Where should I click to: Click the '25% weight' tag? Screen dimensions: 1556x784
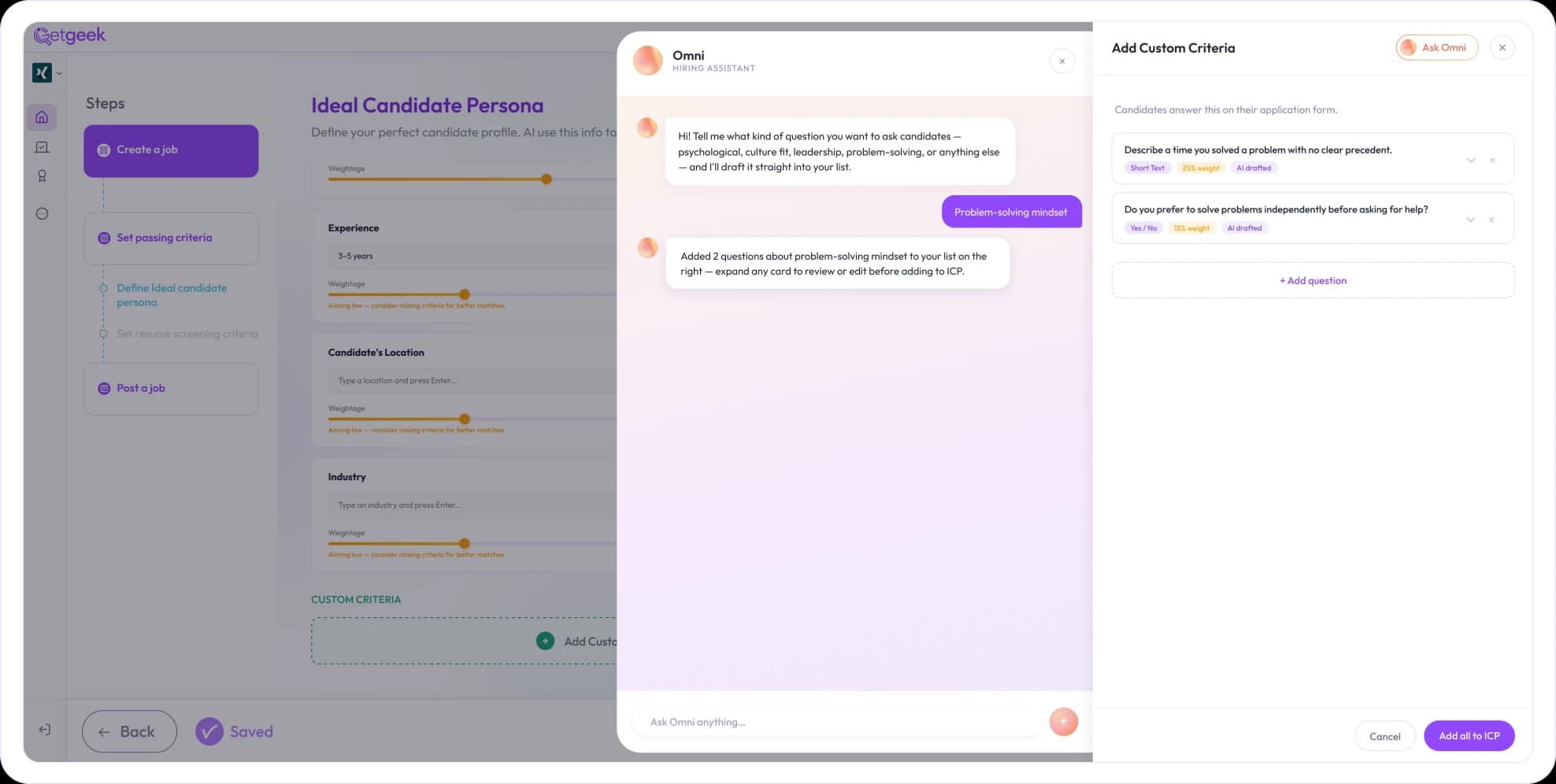click(1200, 168)
